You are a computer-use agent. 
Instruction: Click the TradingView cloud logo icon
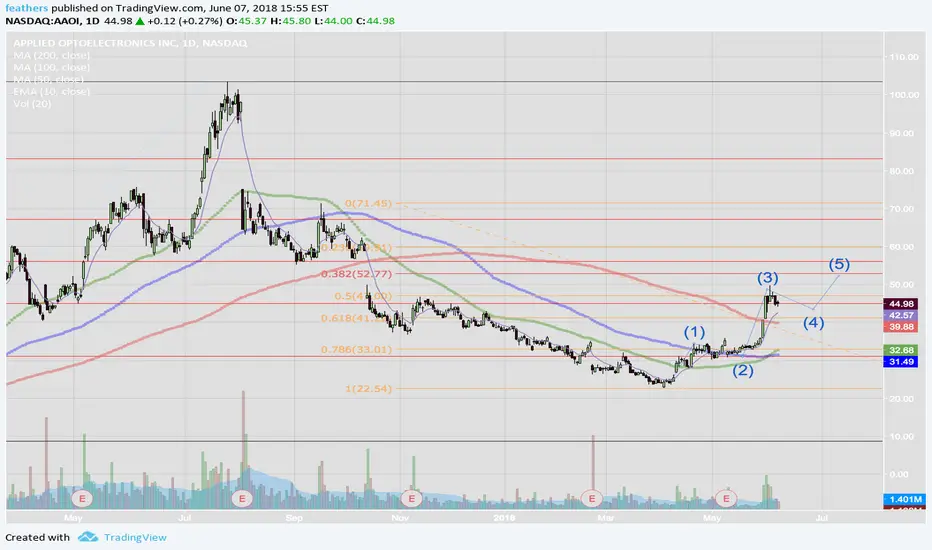[x=88, y=537]
